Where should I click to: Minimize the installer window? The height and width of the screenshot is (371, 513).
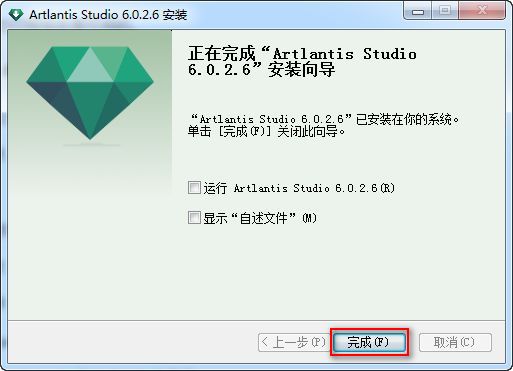coord(417,11)
